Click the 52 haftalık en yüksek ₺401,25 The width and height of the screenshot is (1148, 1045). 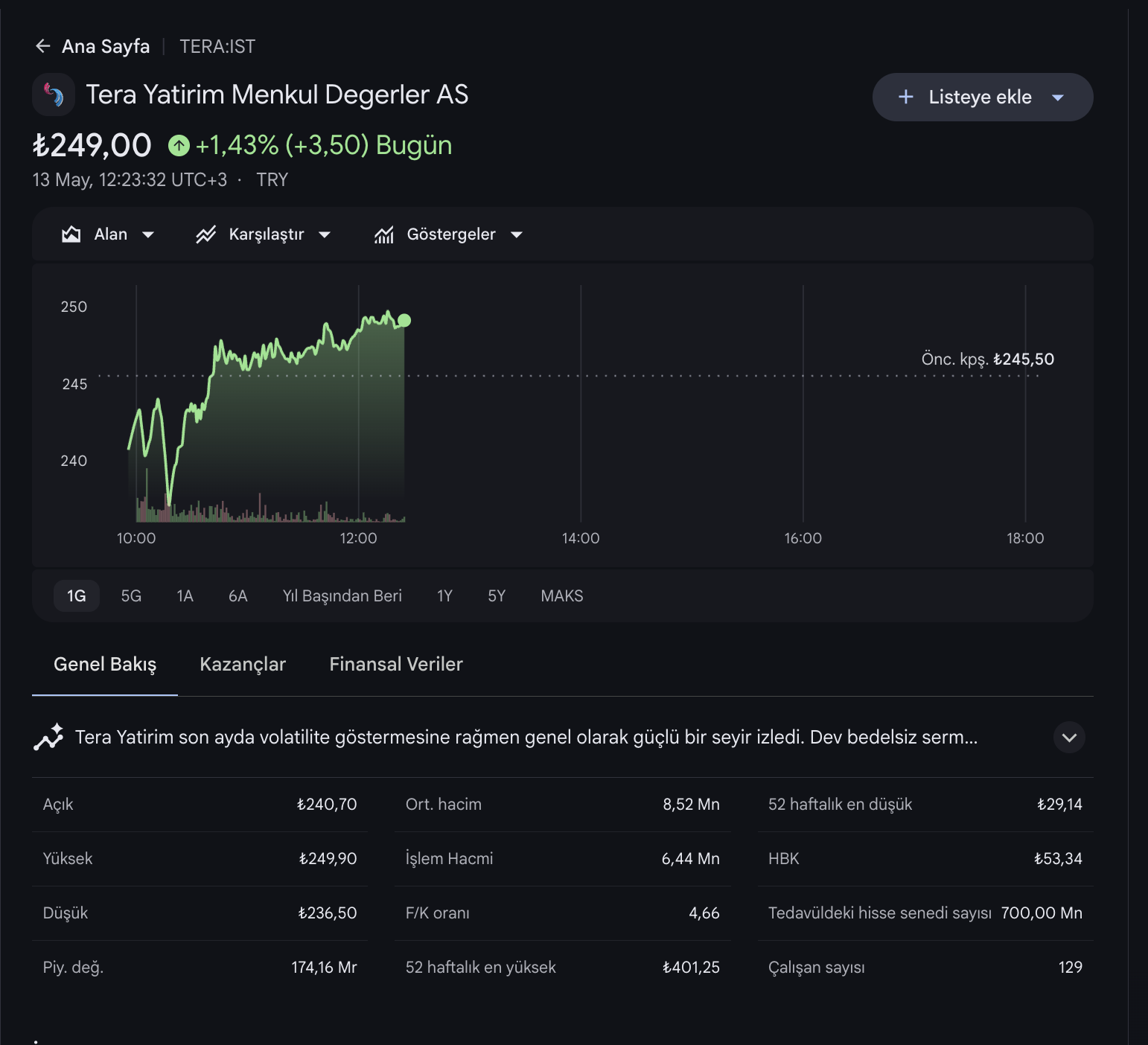pyautogui.click(x=691, y=968)
